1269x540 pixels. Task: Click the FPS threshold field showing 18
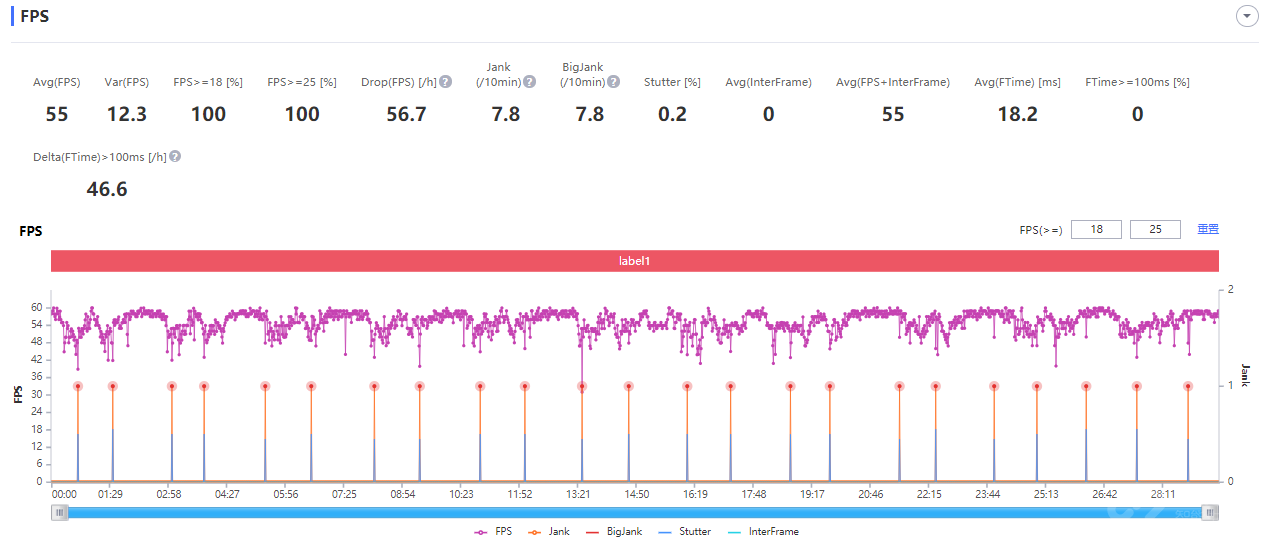click(1096, 229)
